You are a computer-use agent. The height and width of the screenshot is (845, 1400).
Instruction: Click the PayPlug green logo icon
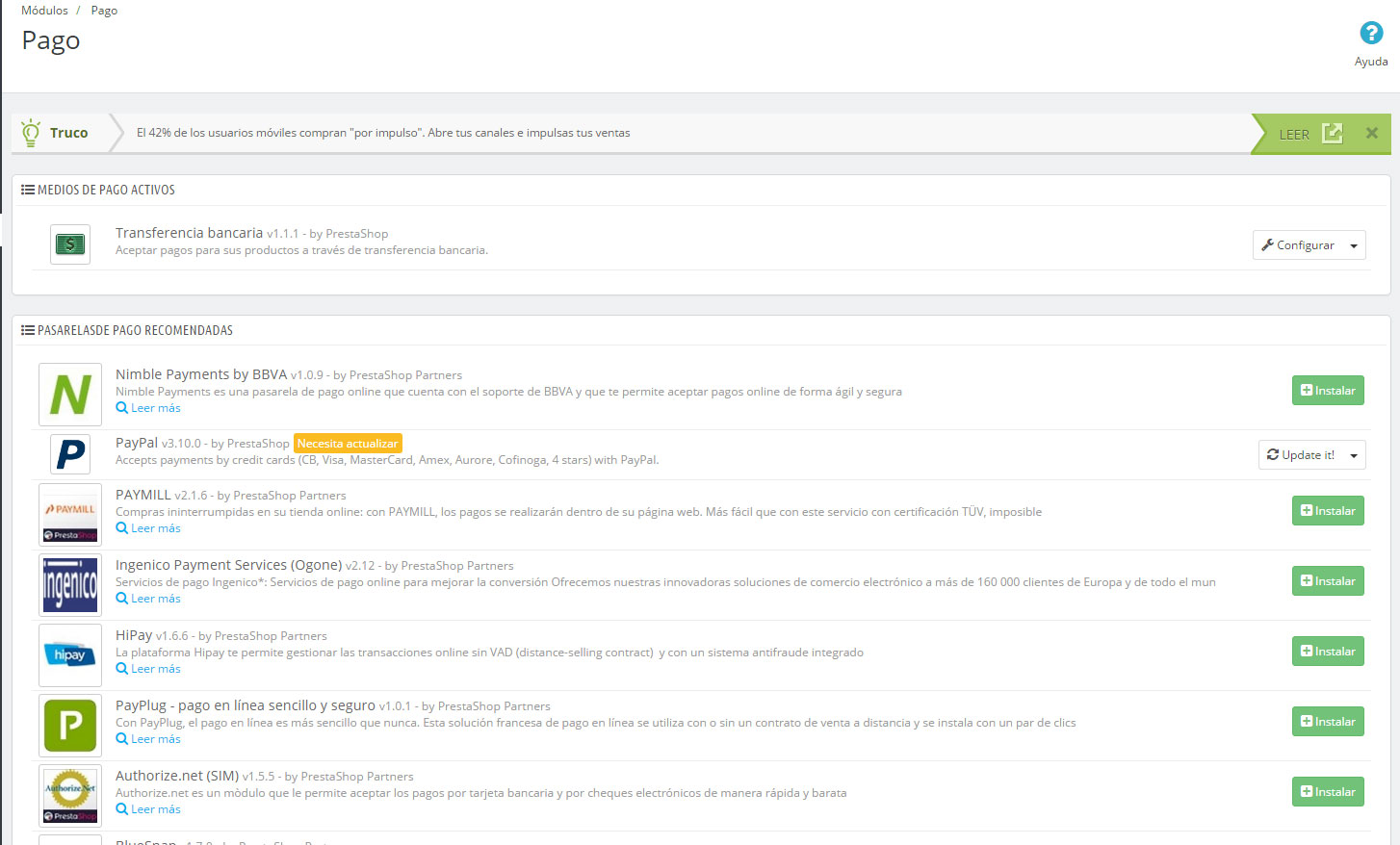tap(70, 726)
